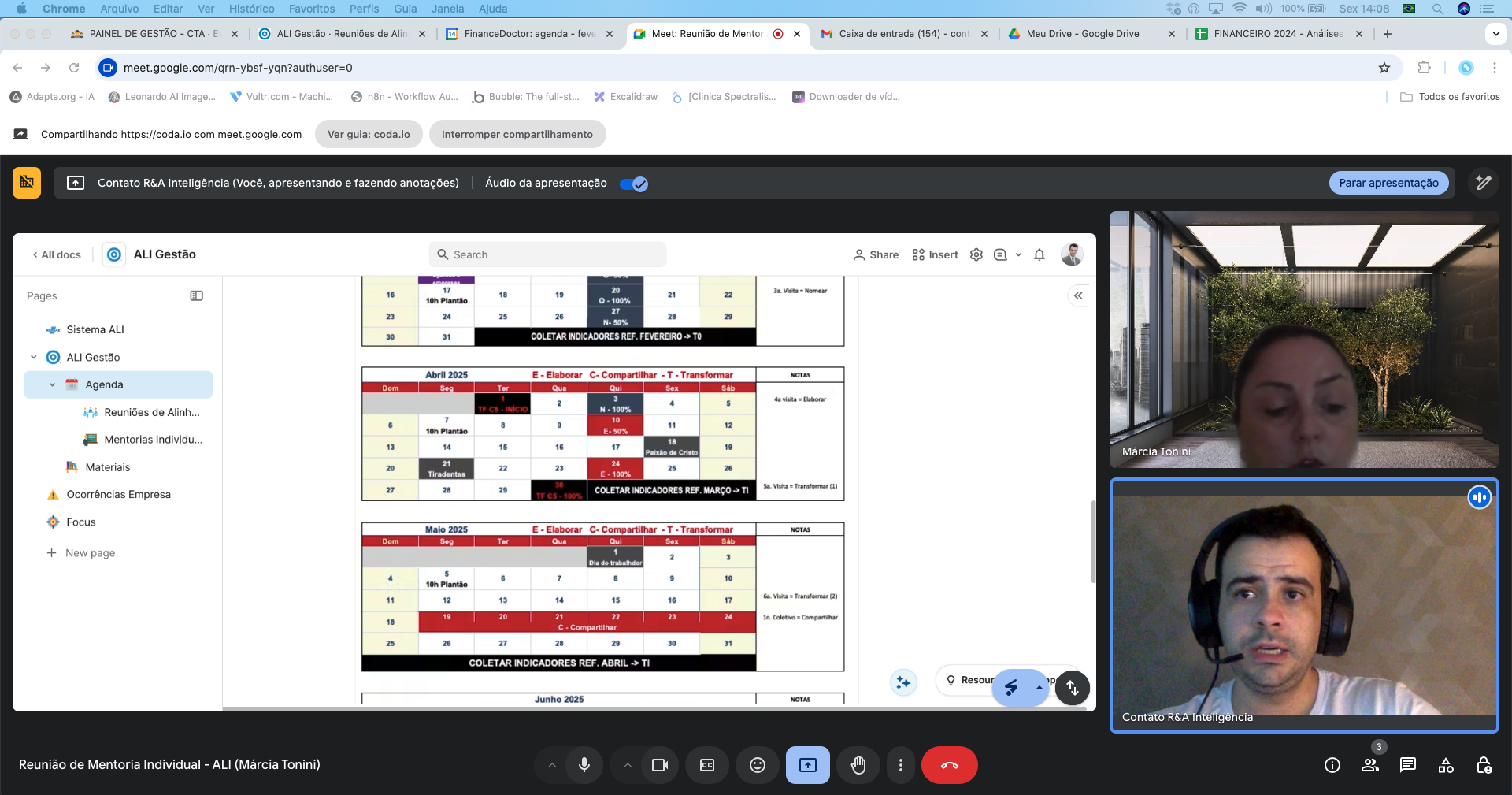This screenshot has width=1512, height=795.
Task: Click Interromper compartilhamento button
Action: click(517, 134)
